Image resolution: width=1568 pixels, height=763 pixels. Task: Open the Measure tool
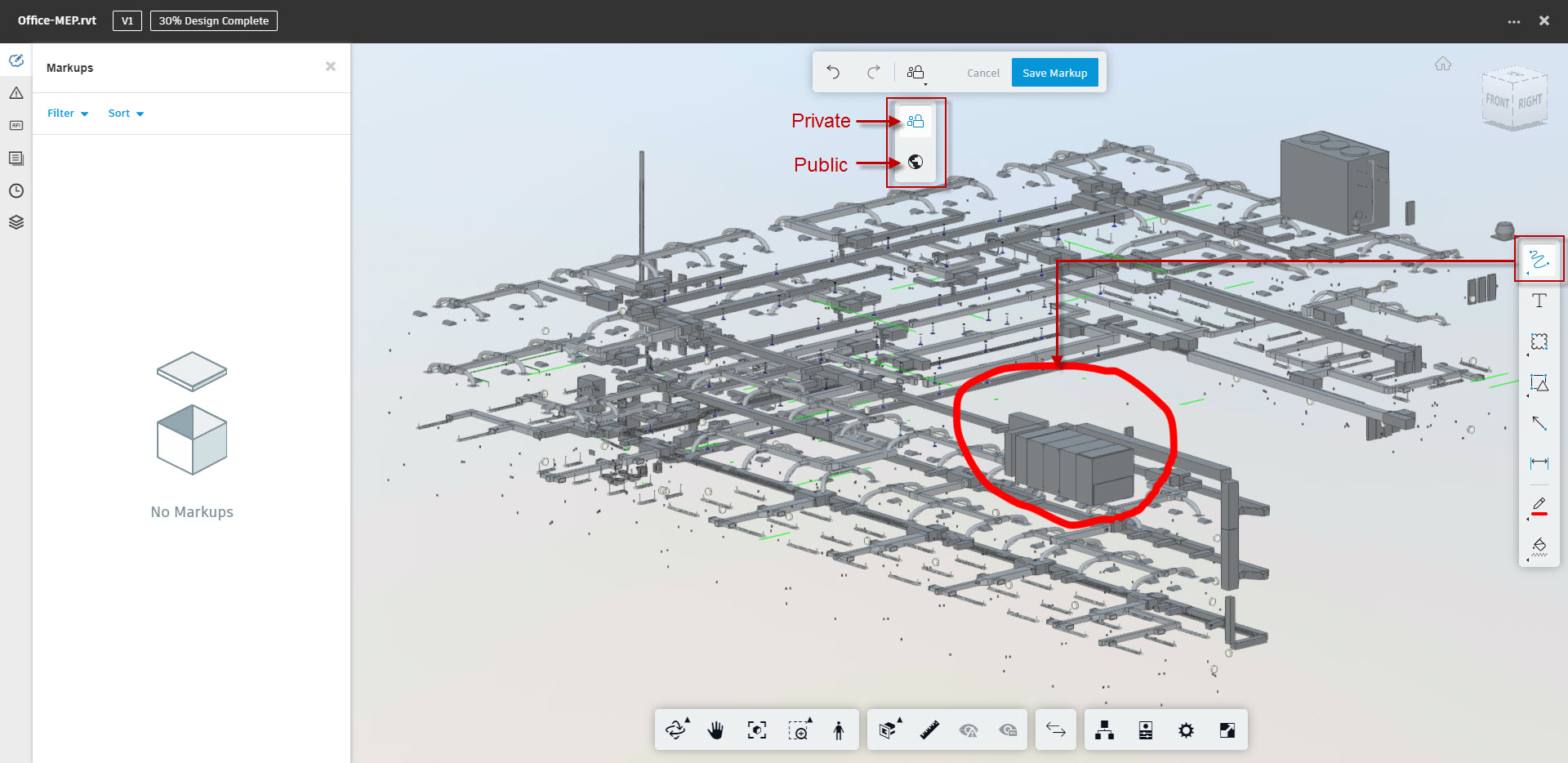(x=929, y=730)
